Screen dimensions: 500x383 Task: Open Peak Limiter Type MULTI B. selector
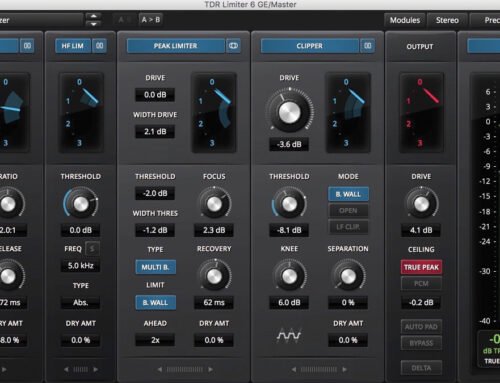(x=156, y=267)
